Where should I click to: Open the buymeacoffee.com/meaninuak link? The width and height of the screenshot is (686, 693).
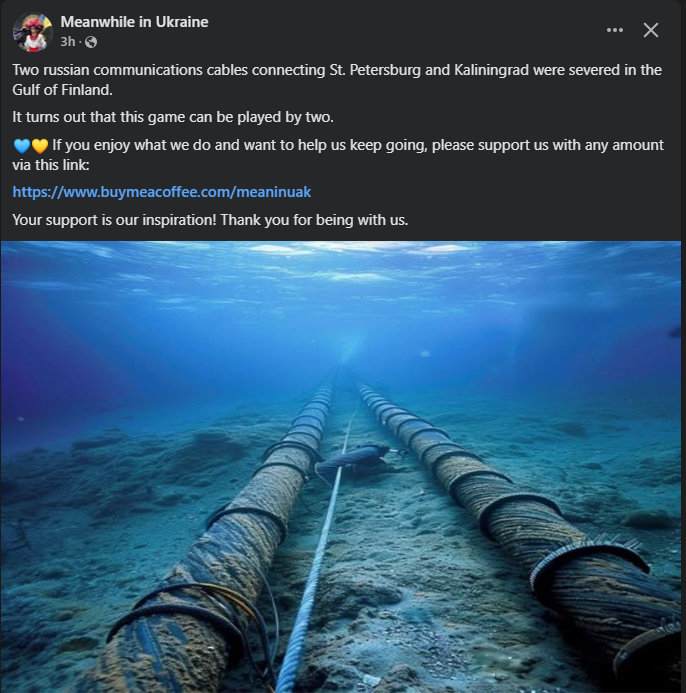tap(162, 192)
